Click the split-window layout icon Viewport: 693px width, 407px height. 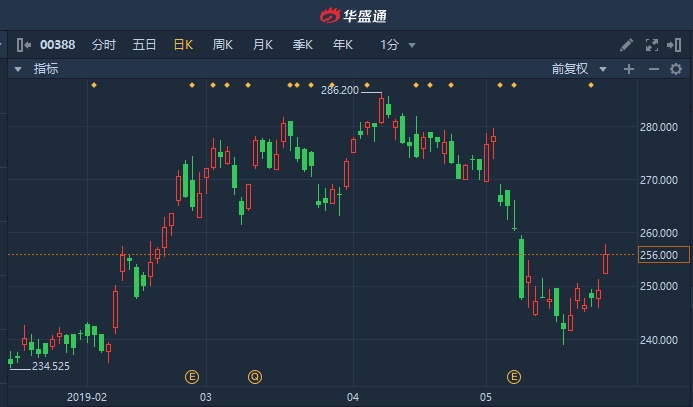click(x=675, y=45)
